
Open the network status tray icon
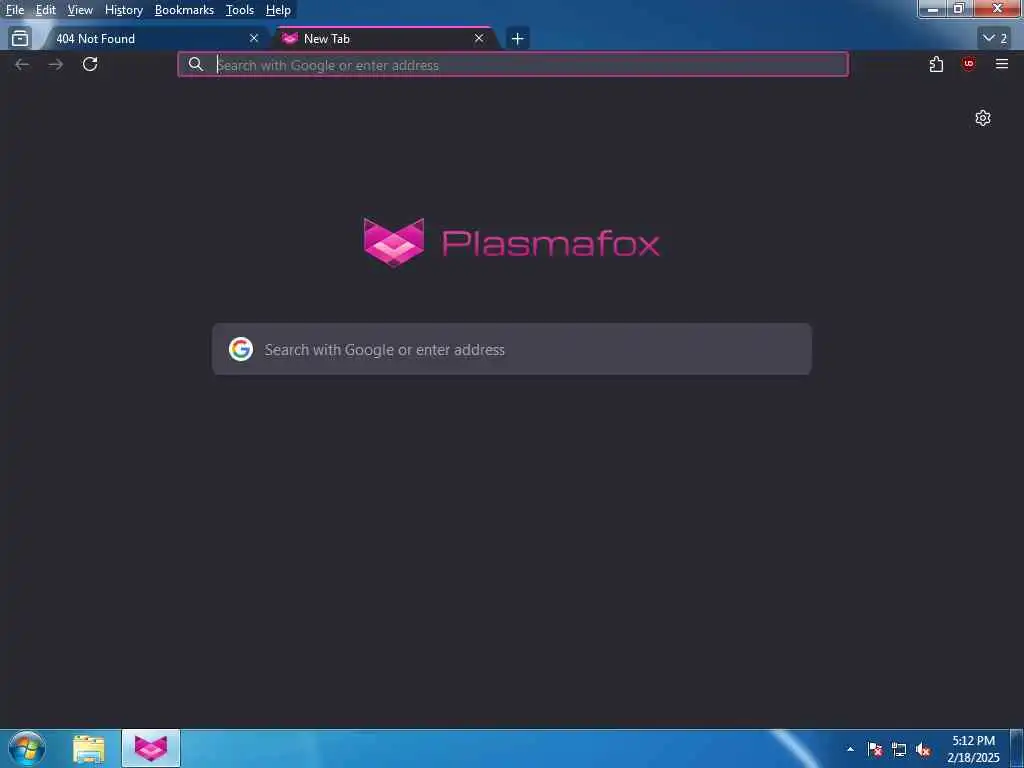pyautogui.click(x=899, y=749)
